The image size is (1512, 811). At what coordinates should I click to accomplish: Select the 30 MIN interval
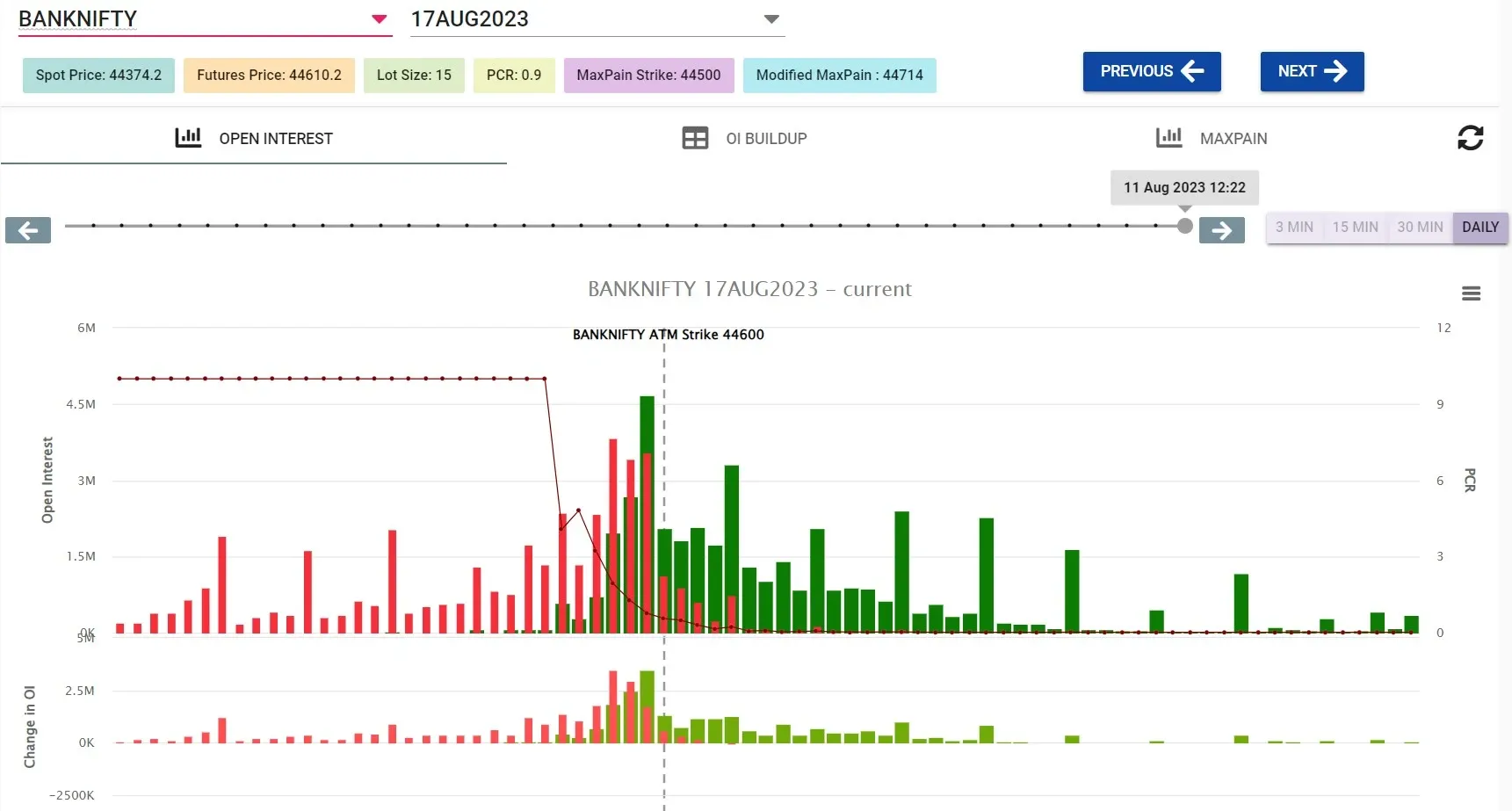point(1420,227)
